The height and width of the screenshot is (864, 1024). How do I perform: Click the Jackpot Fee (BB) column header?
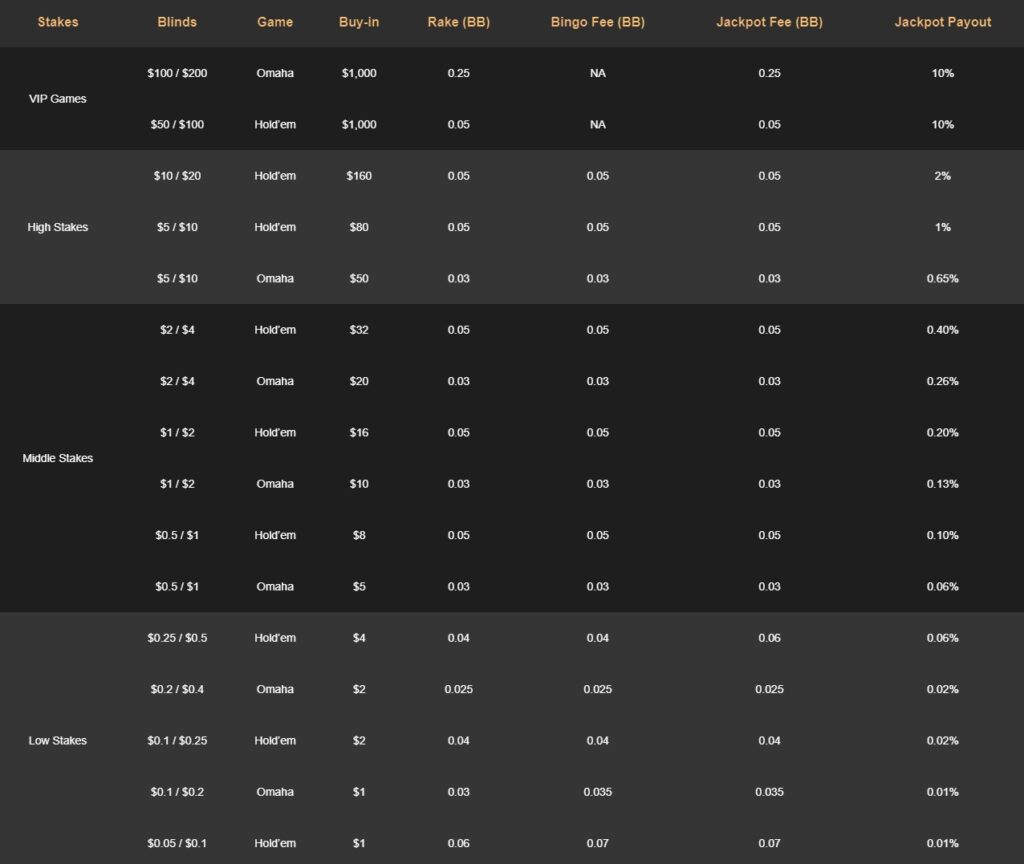click(x=768, y=21)
